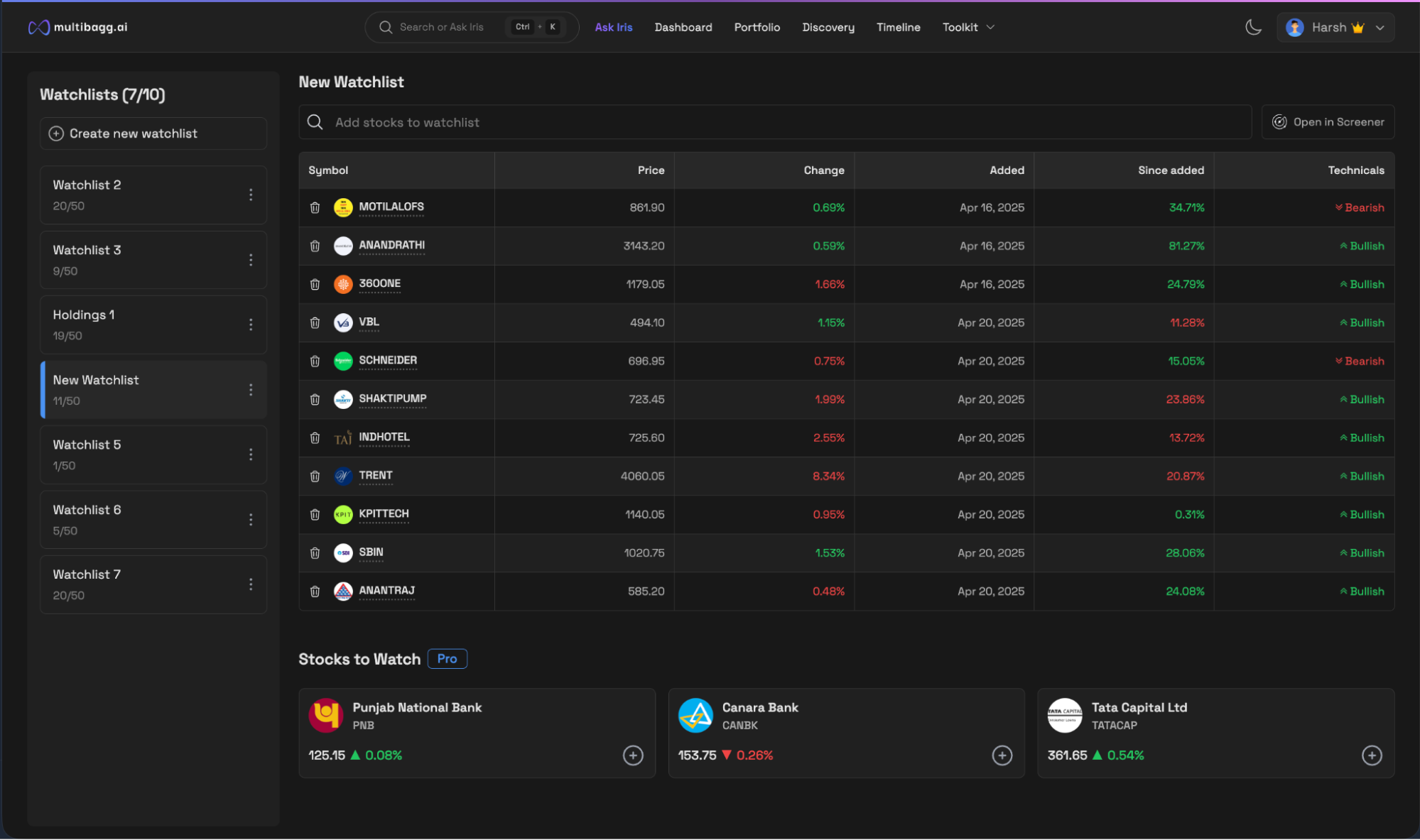This screenshot has height=840, width=1420.
Task: Add Punjab National Bank with plus icon
Action: (632, 756)
